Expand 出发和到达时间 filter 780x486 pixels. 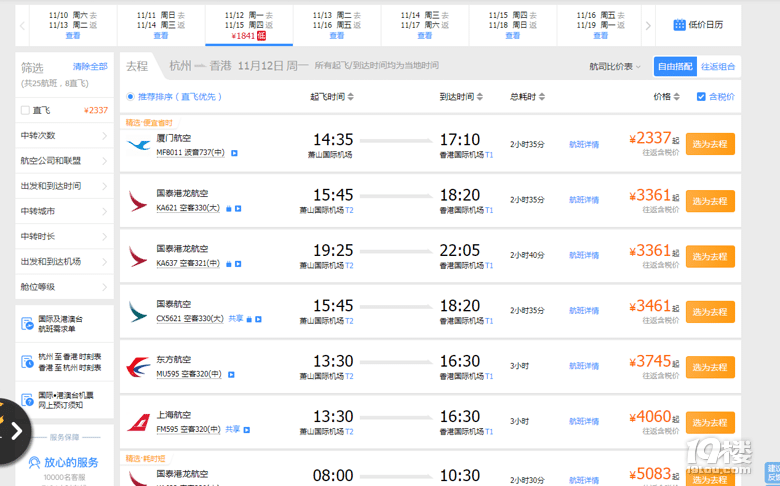(x=65, y=186)
